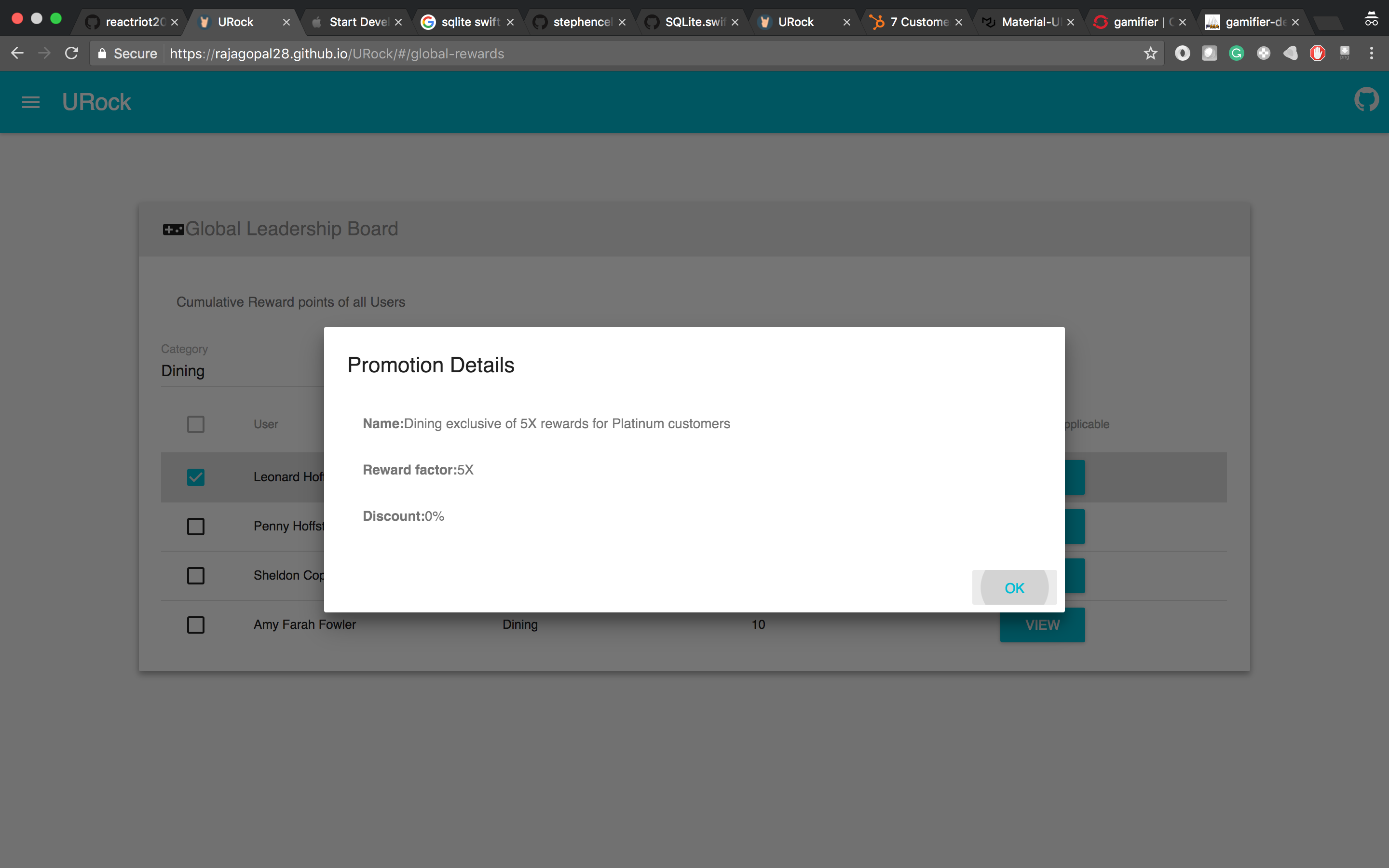
Task: Close the 7 Customer browser tab
Action: point(958,22)
